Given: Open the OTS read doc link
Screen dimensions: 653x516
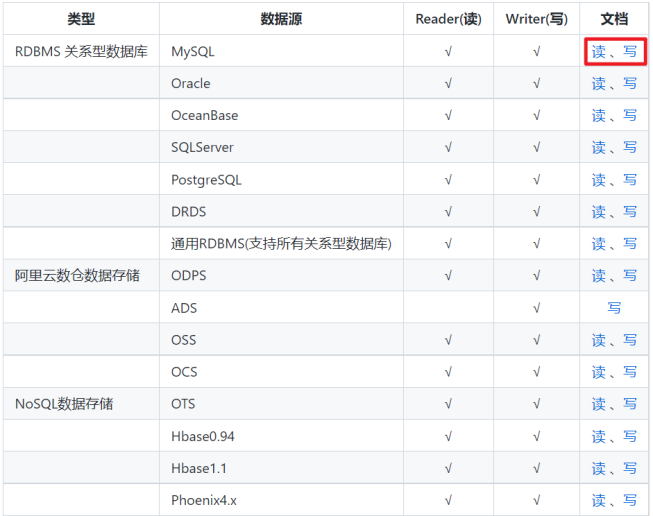Looking at the screenshot, I should (x=599, y=404).
